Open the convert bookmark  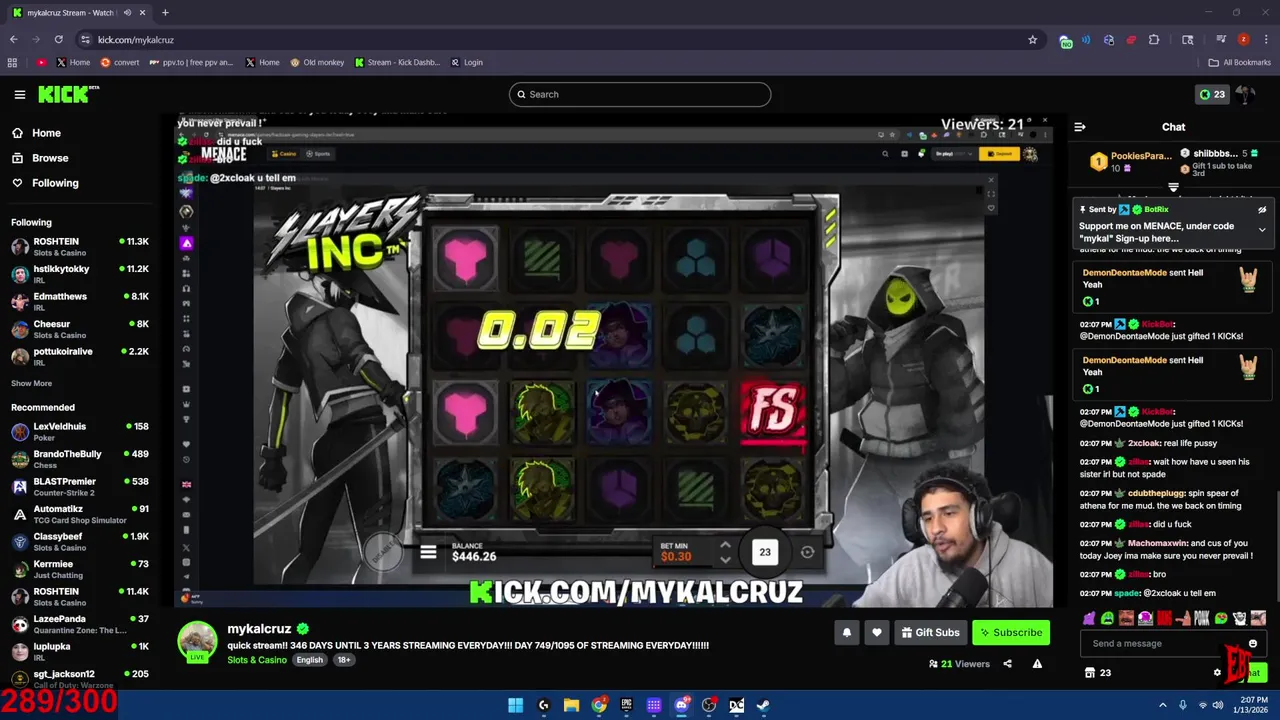pos(119,62)
